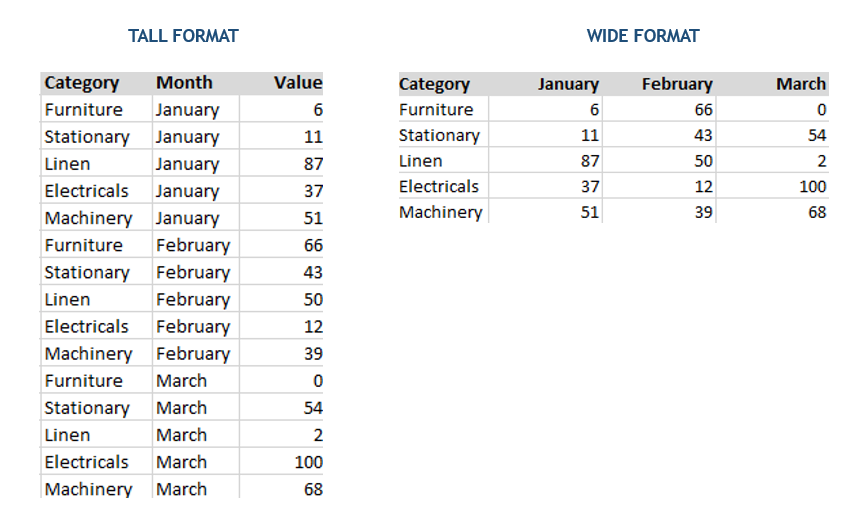Select the Value column header
This screenshot has height=517, width=847.
298,83
